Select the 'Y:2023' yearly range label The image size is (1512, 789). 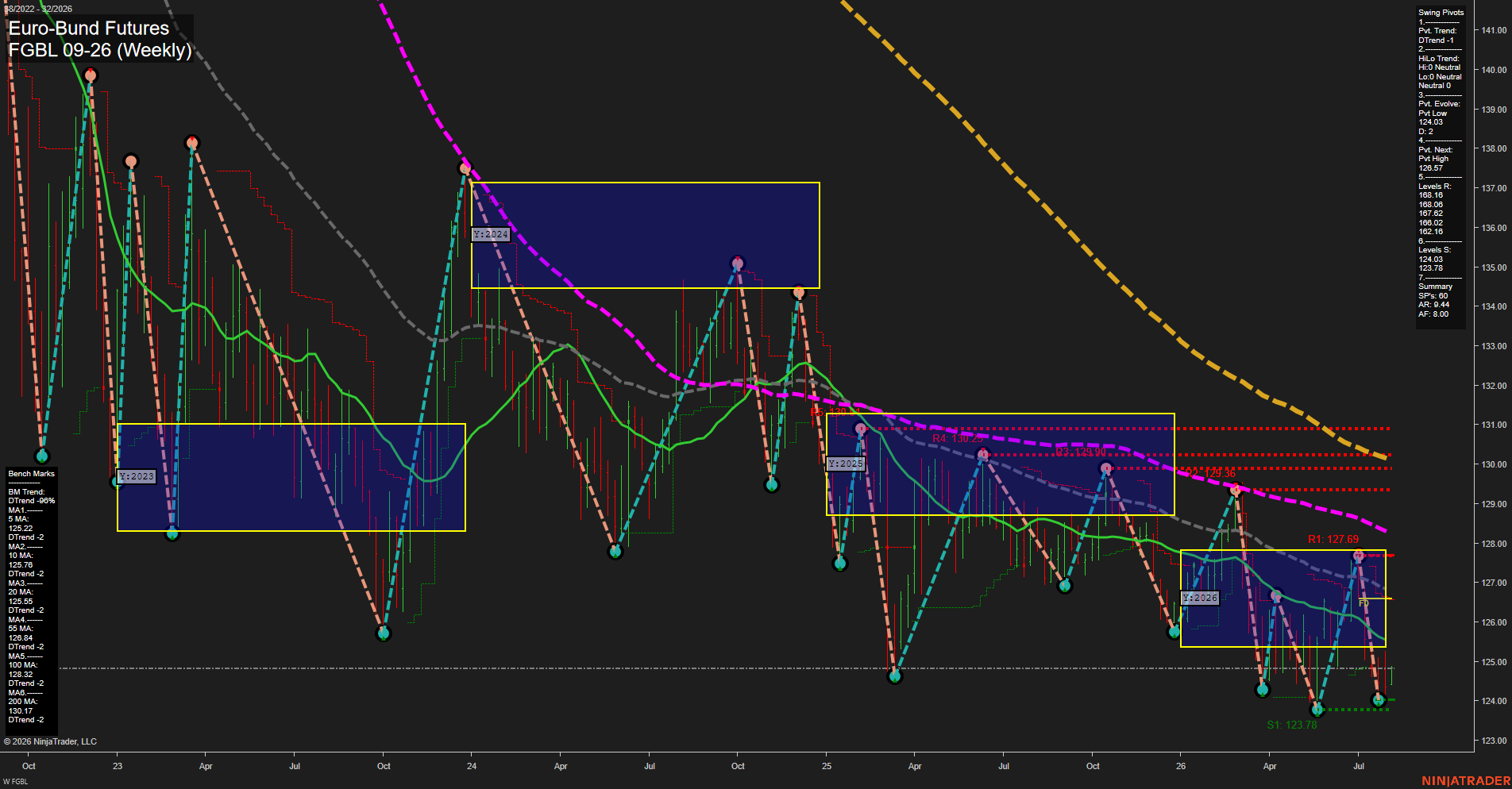[x=137, y=477]
